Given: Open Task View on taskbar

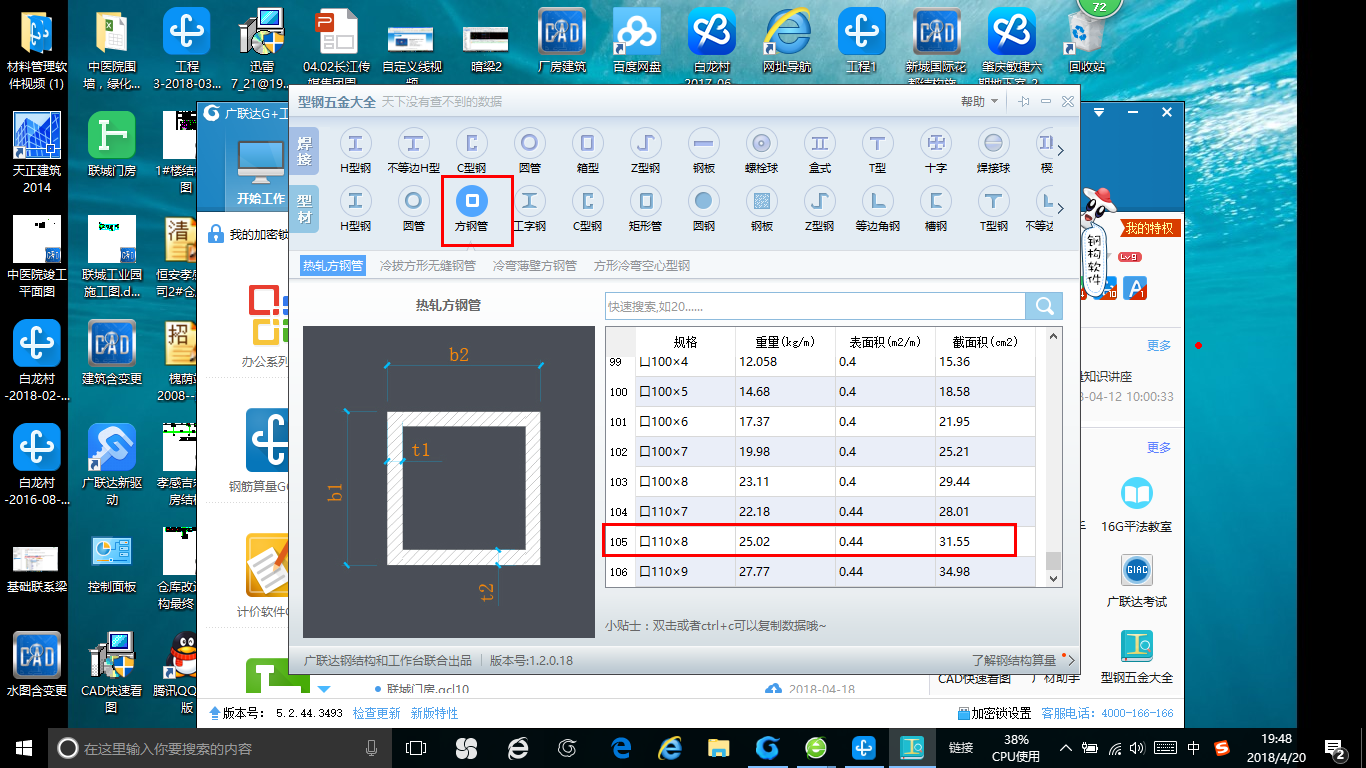Looking at the screenshot, I should tap(416, 748).
